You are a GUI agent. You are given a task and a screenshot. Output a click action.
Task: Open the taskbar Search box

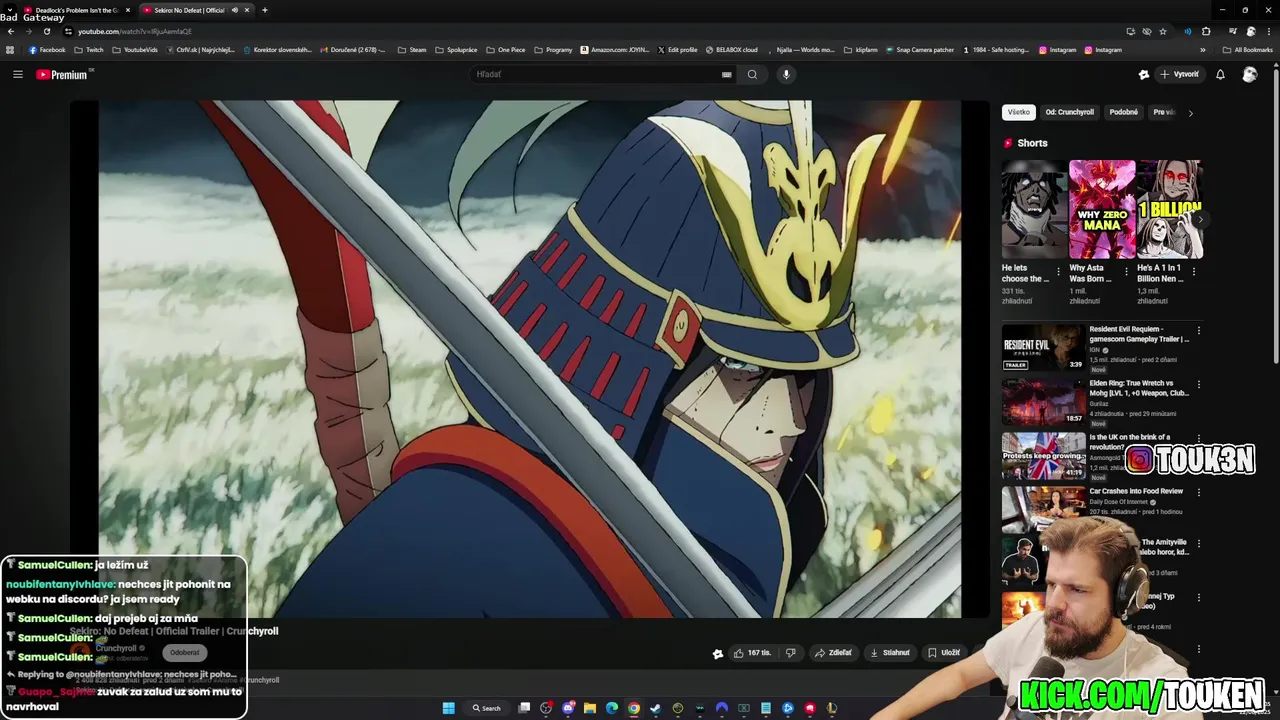click(487, 708)
